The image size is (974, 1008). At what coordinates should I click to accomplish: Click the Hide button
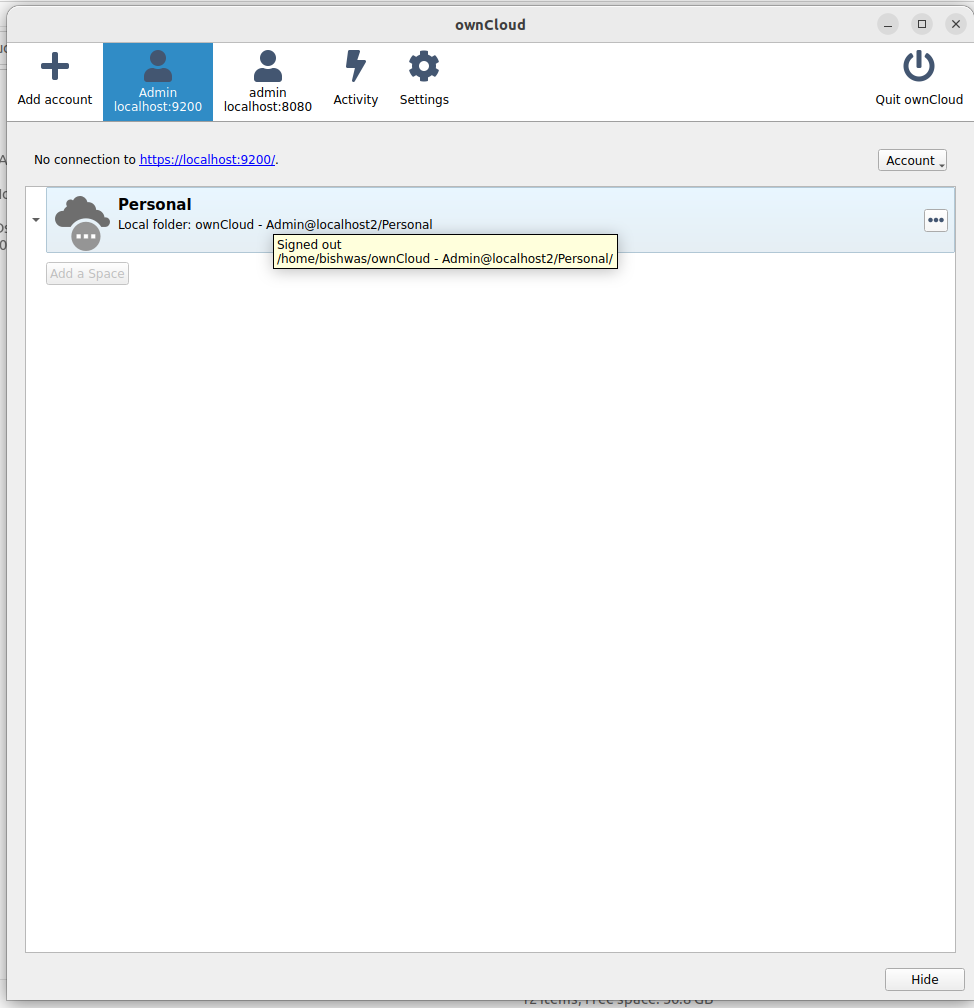tap(924, 979)
